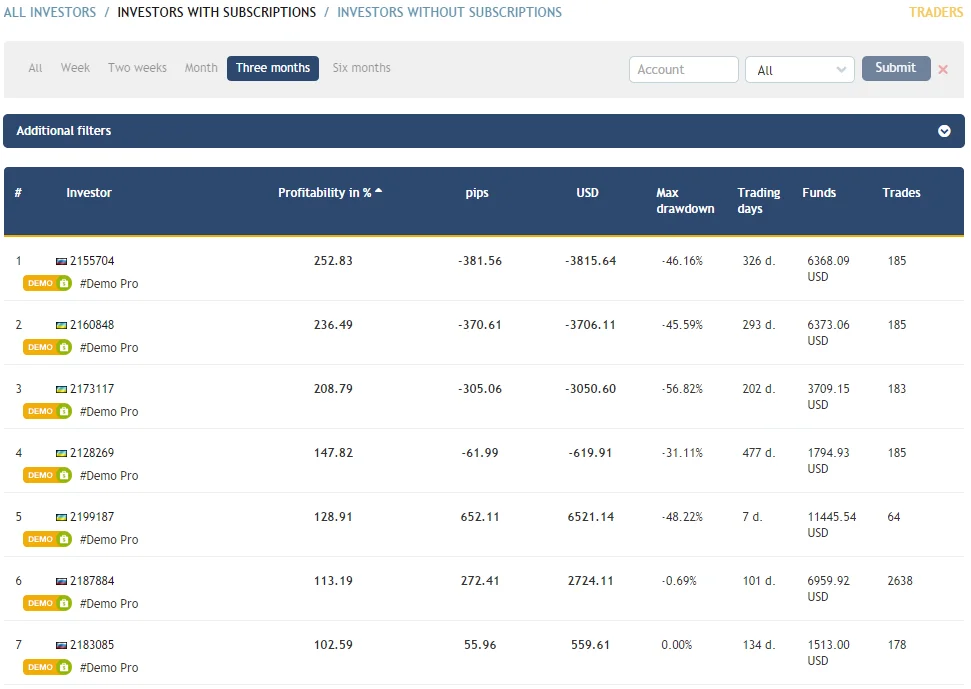Open investor account 2160848
The height and width of the screenshot is (689, 971).
tap(92, 324)
